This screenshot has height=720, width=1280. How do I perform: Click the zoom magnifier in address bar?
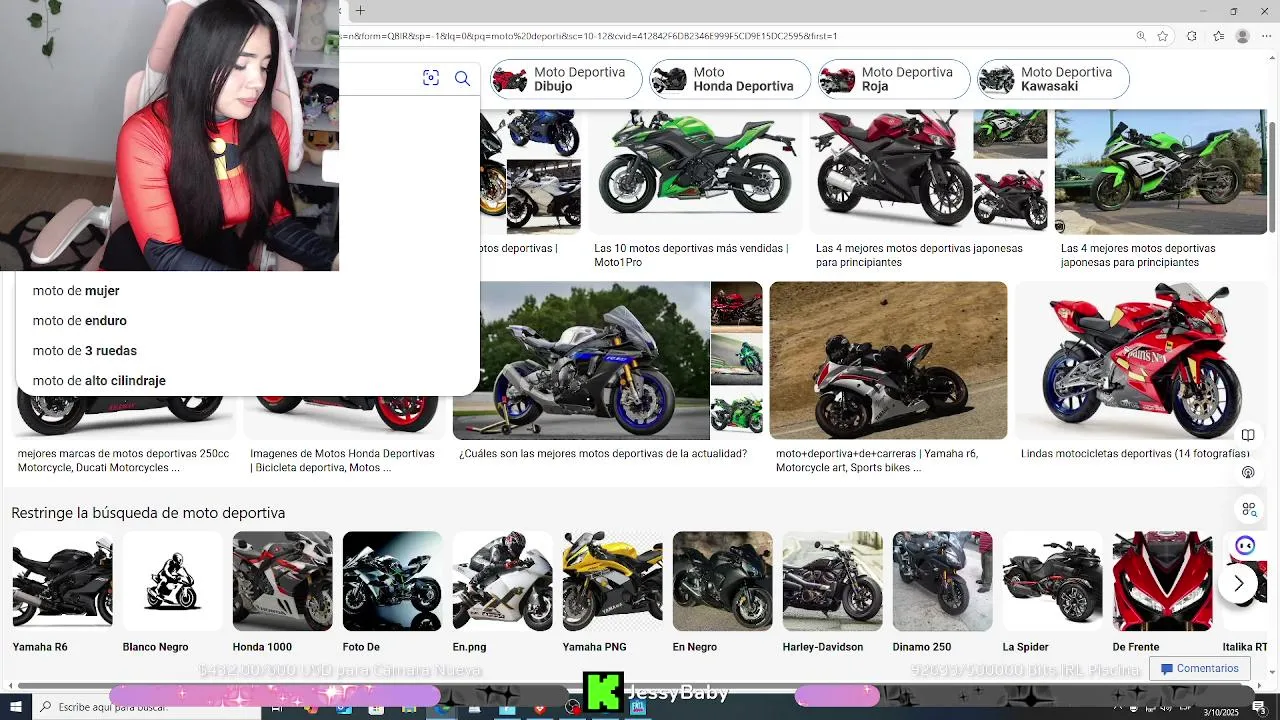(x=1141, y=36)
